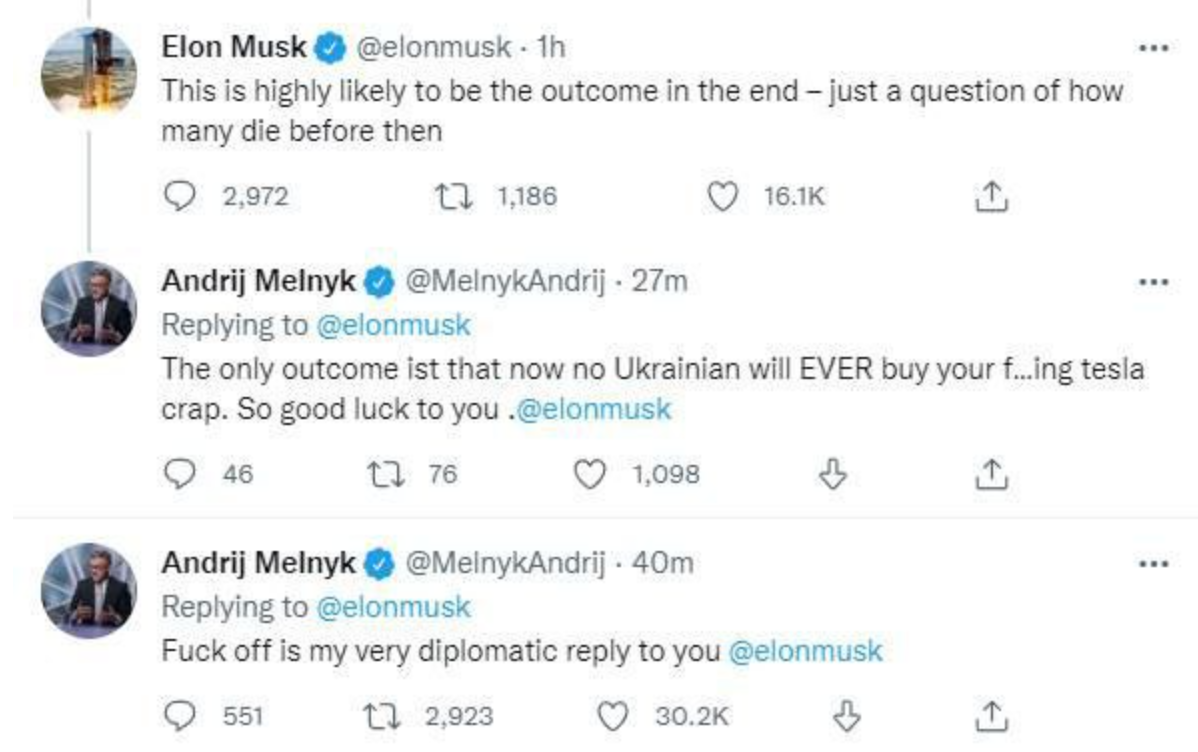Open Andrij Melnyk's avatar on 27m tweet

click(x=88, y=309)
